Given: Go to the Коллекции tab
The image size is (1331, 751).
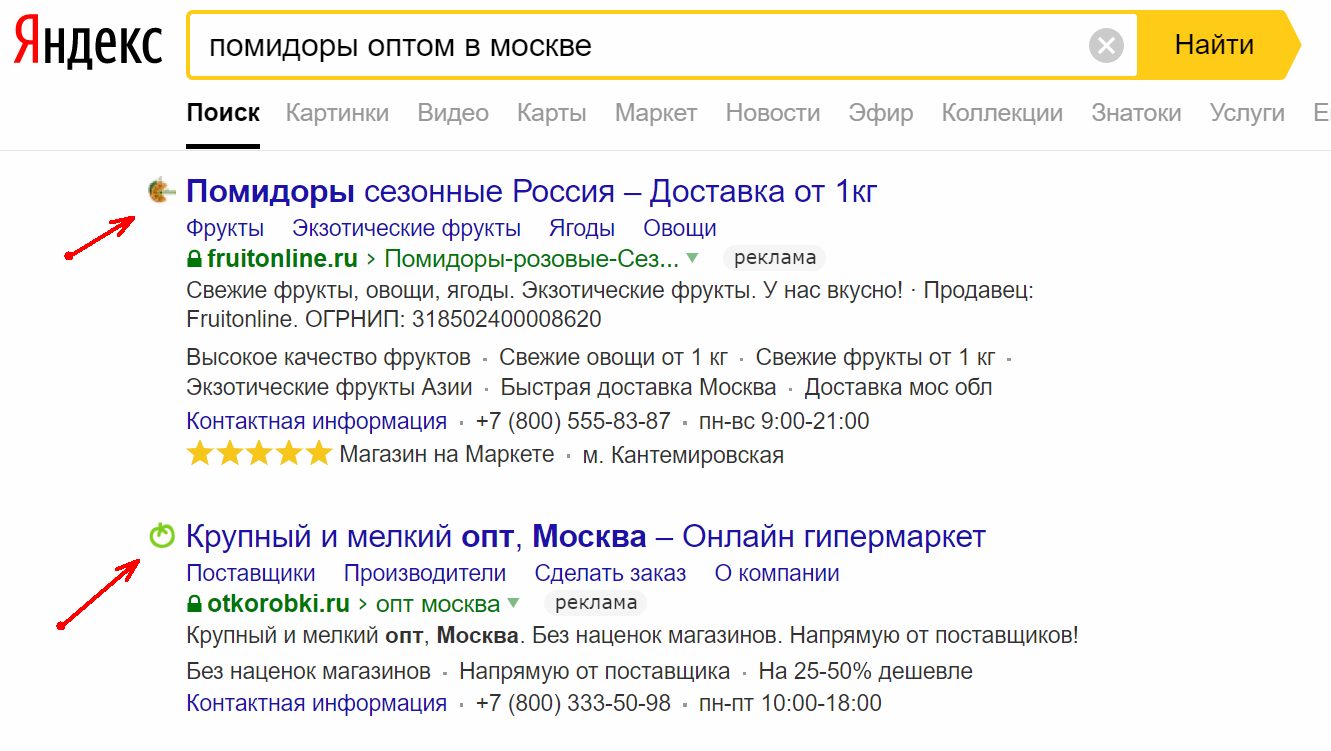Looking at the screenshot, I should (x=1002, y=113).
